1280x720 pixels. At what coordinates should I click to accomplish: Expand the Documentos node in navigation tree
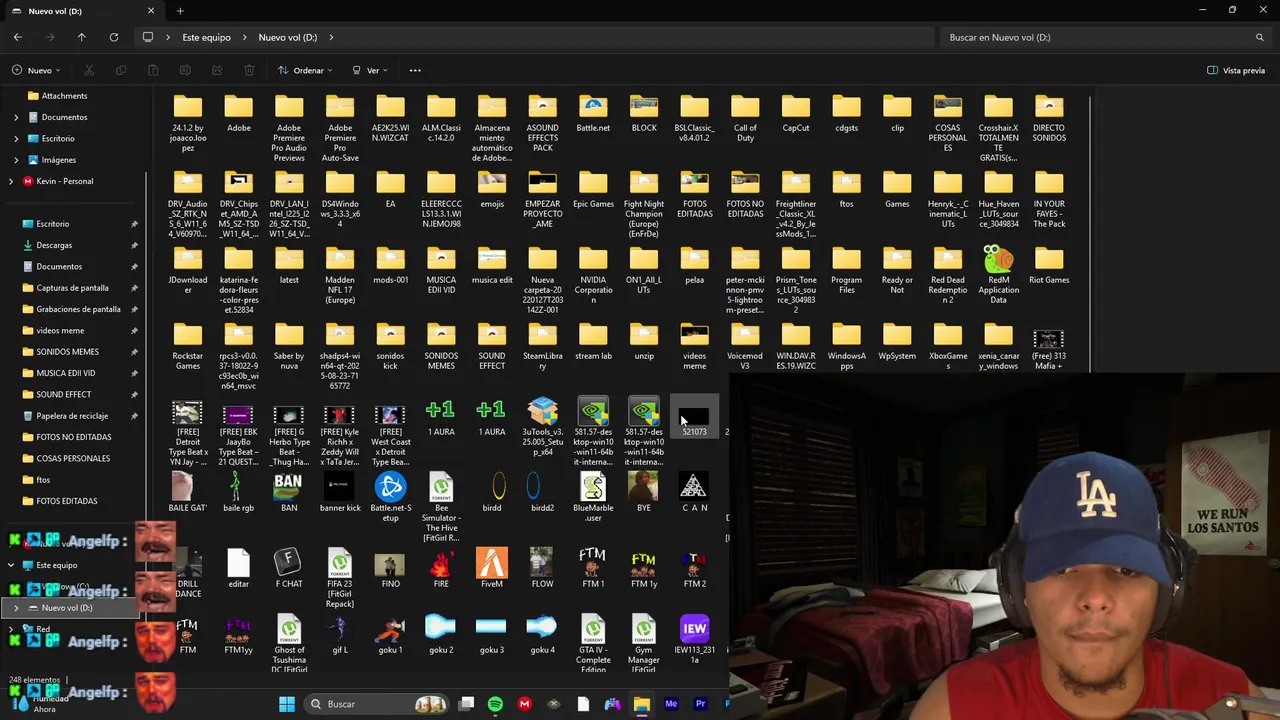(x=16, y=117)
